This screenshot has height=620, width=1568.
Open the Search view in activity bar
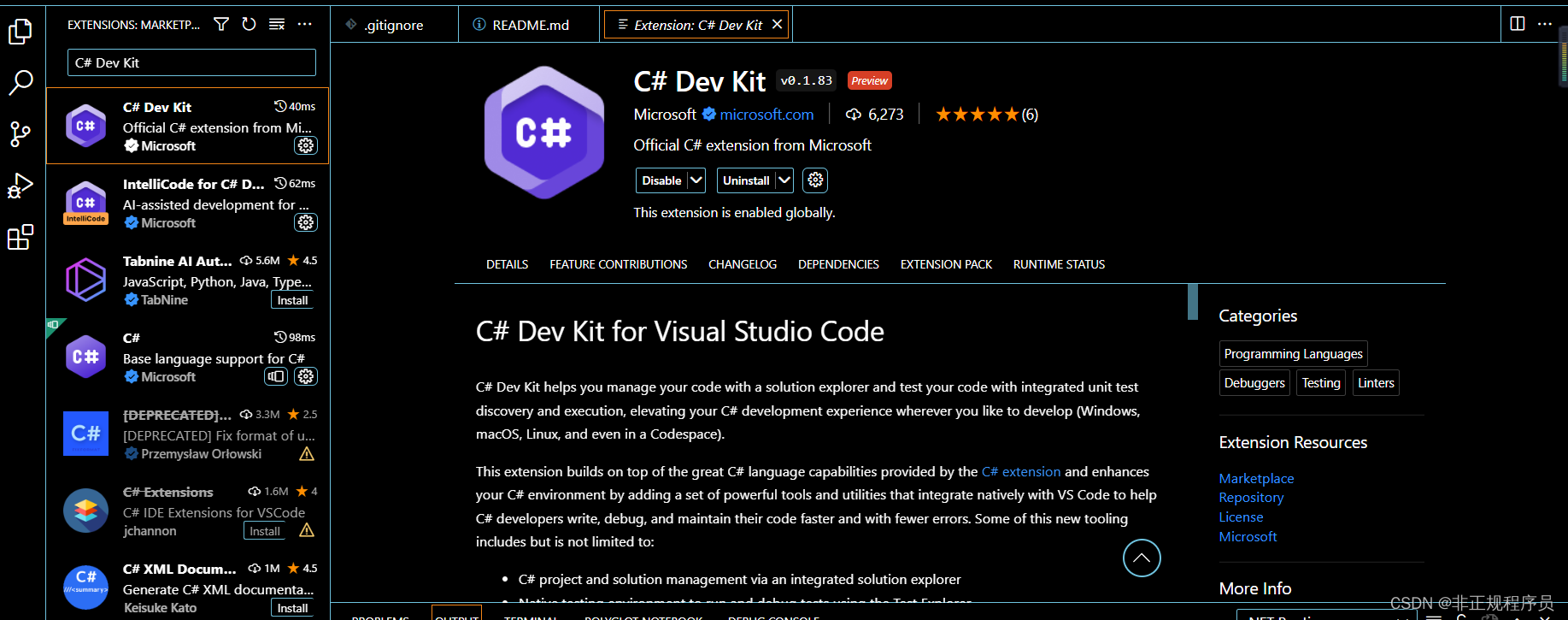pyautogui.click(x=20, y=83)
